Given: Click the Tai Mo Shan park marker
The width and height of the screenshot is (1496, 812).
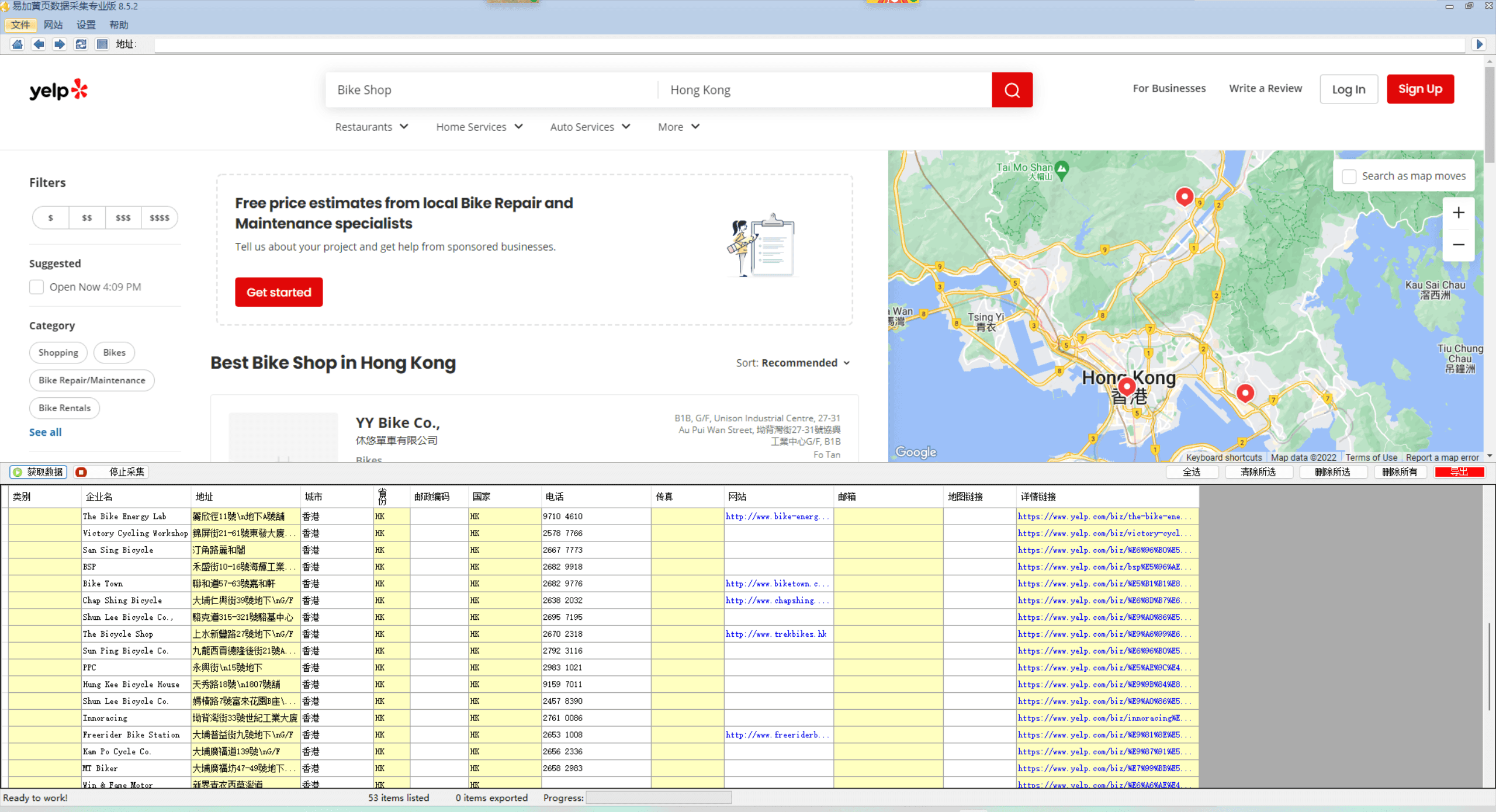Looking at the screenshot, I should click(x=1062, y=169).
